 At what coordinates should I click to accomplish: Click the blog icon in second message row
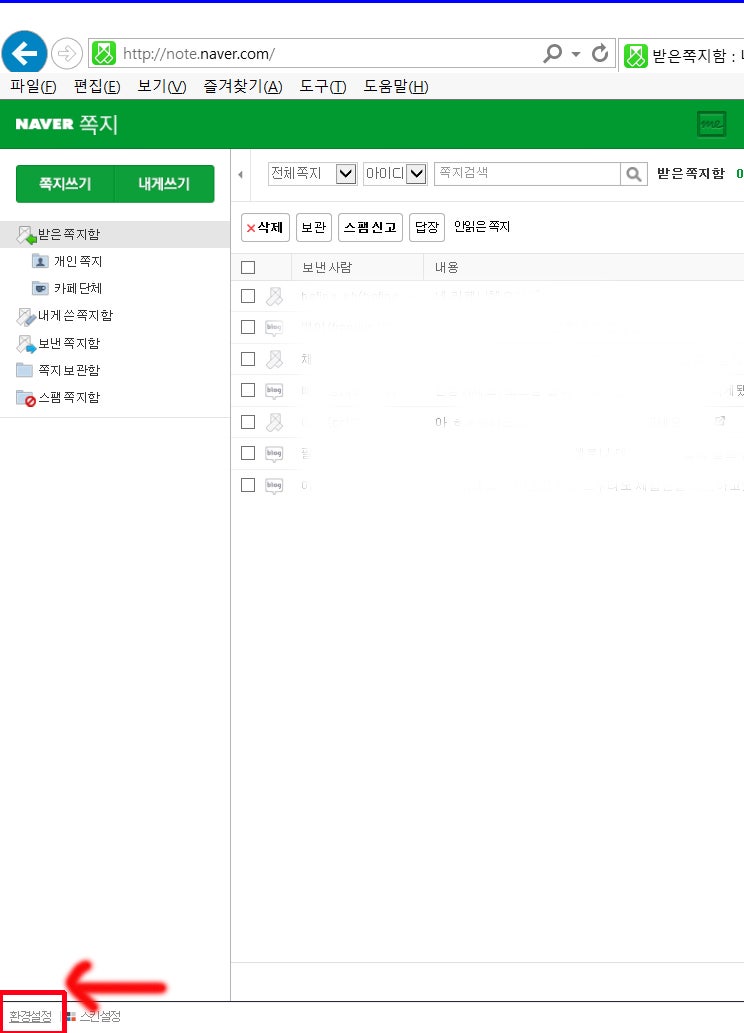point(274,327)
